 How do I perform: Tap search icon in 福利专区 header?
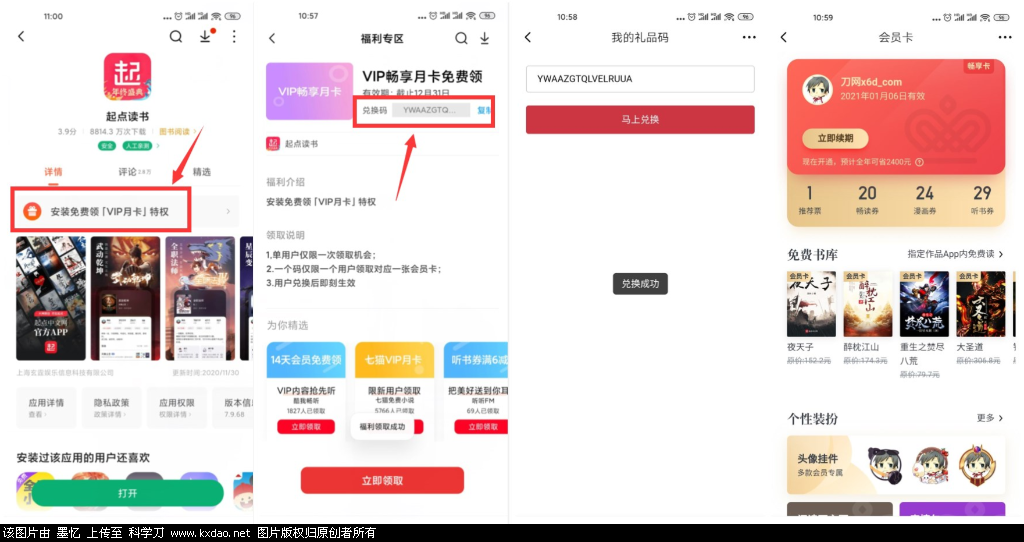coord(461,38)
